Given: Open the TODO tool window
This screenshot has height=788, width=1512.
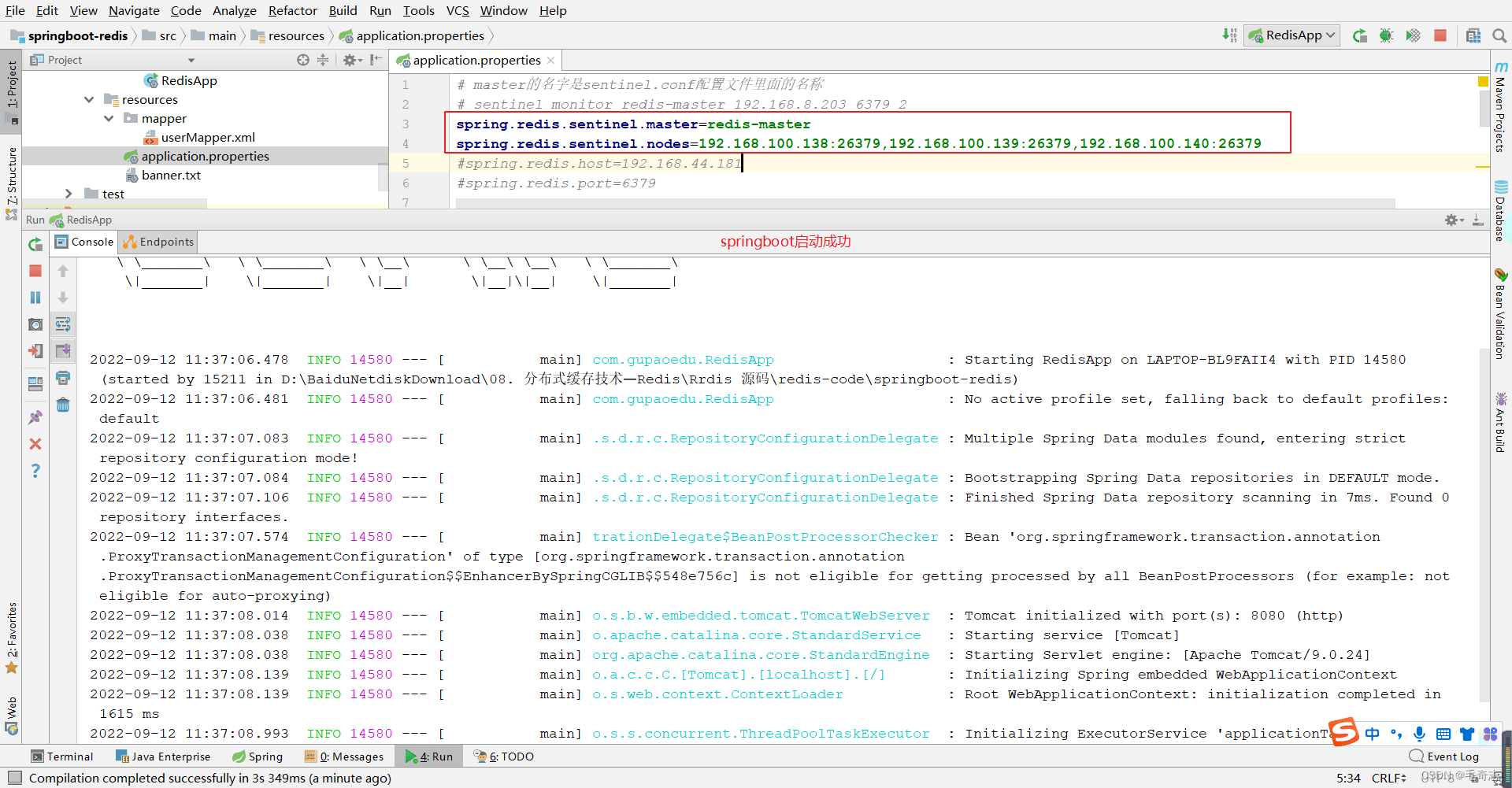Looking at the screenshot, I should 504,757.
